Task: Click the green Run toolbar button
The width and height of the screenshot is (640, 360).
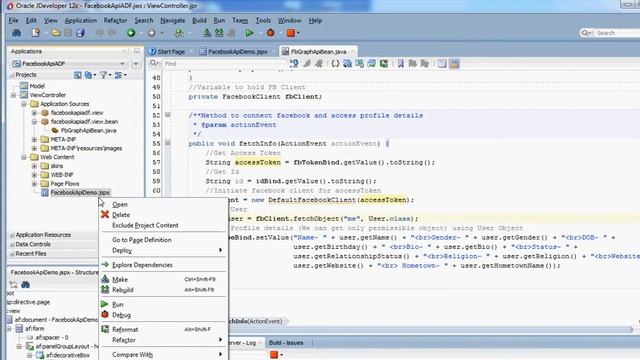Action: coord(249,33)
